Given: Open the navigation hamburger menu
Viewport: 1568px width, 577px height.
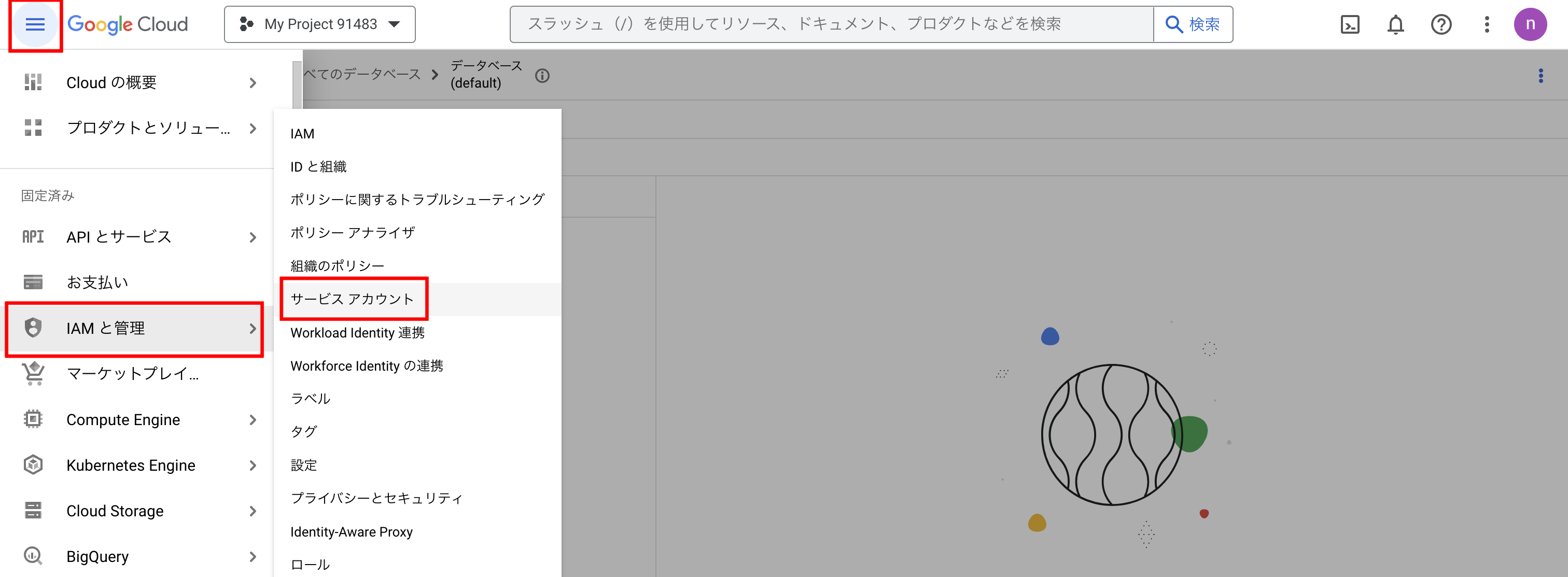Looking at the screenshot, I should (35, 24).
